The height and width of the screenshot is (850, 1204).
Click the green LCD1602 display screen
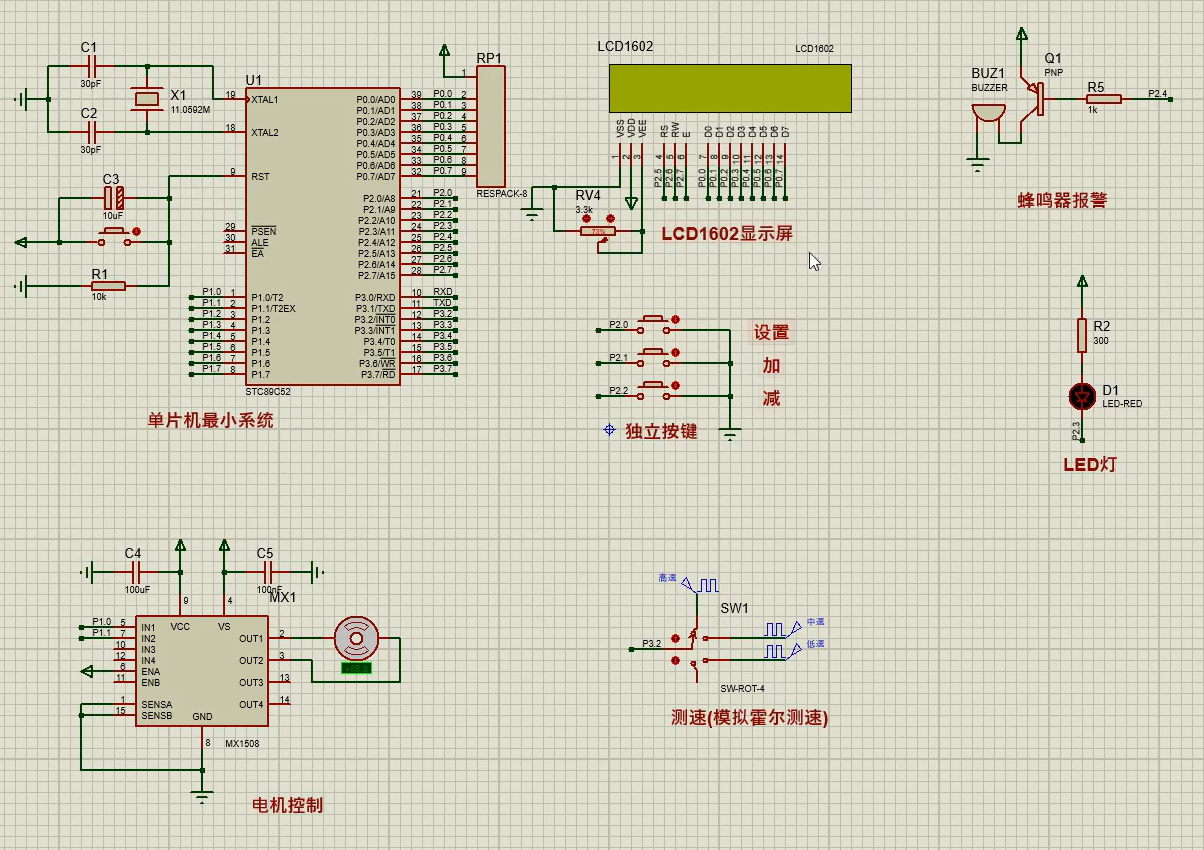coord(729,88)
